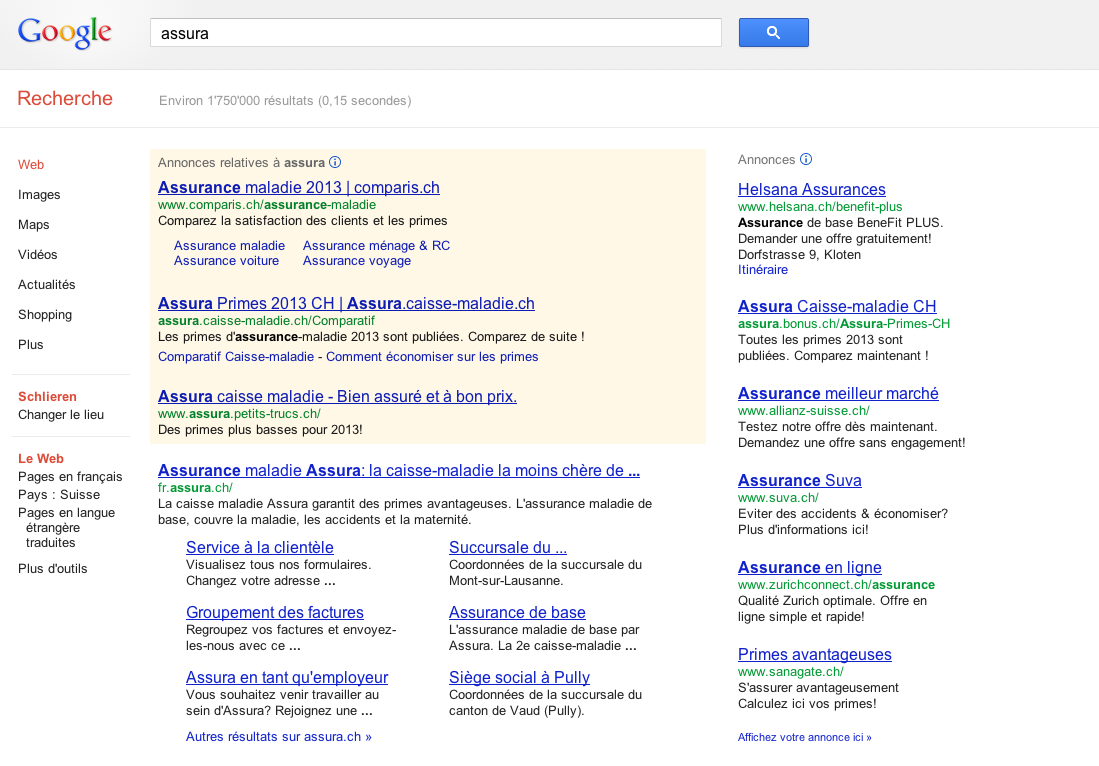The image size is (1099, 766).
Task: Filter by 'Pages en français'
Action: coord(70,477)
